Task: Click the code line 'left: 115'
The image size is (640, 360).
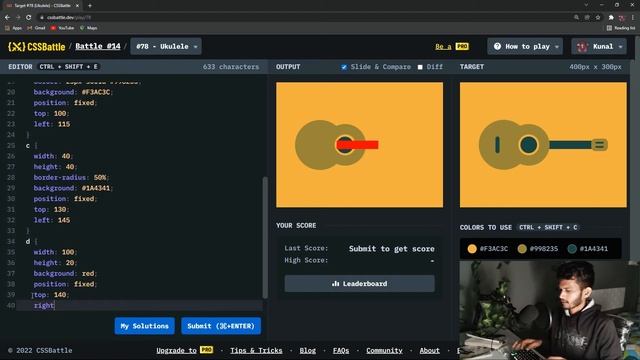Action: (52, 124)
